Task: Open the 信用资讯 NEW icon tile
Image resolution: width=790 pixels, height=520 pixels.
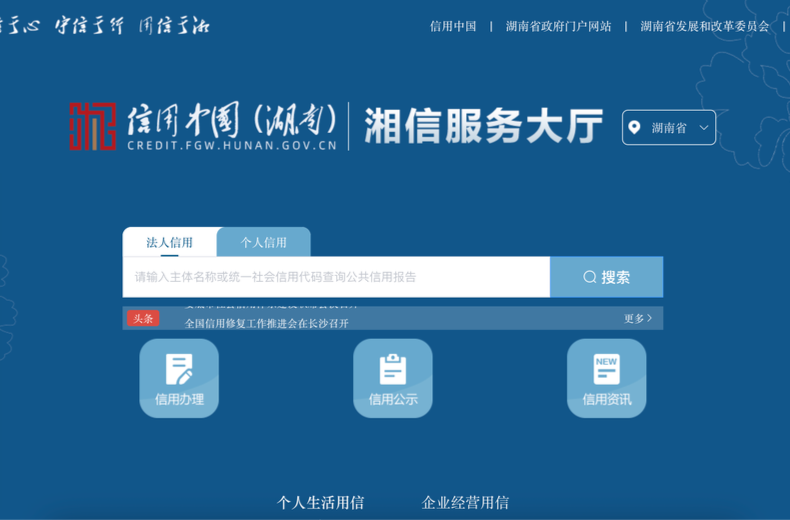Action: pos(606,378)
